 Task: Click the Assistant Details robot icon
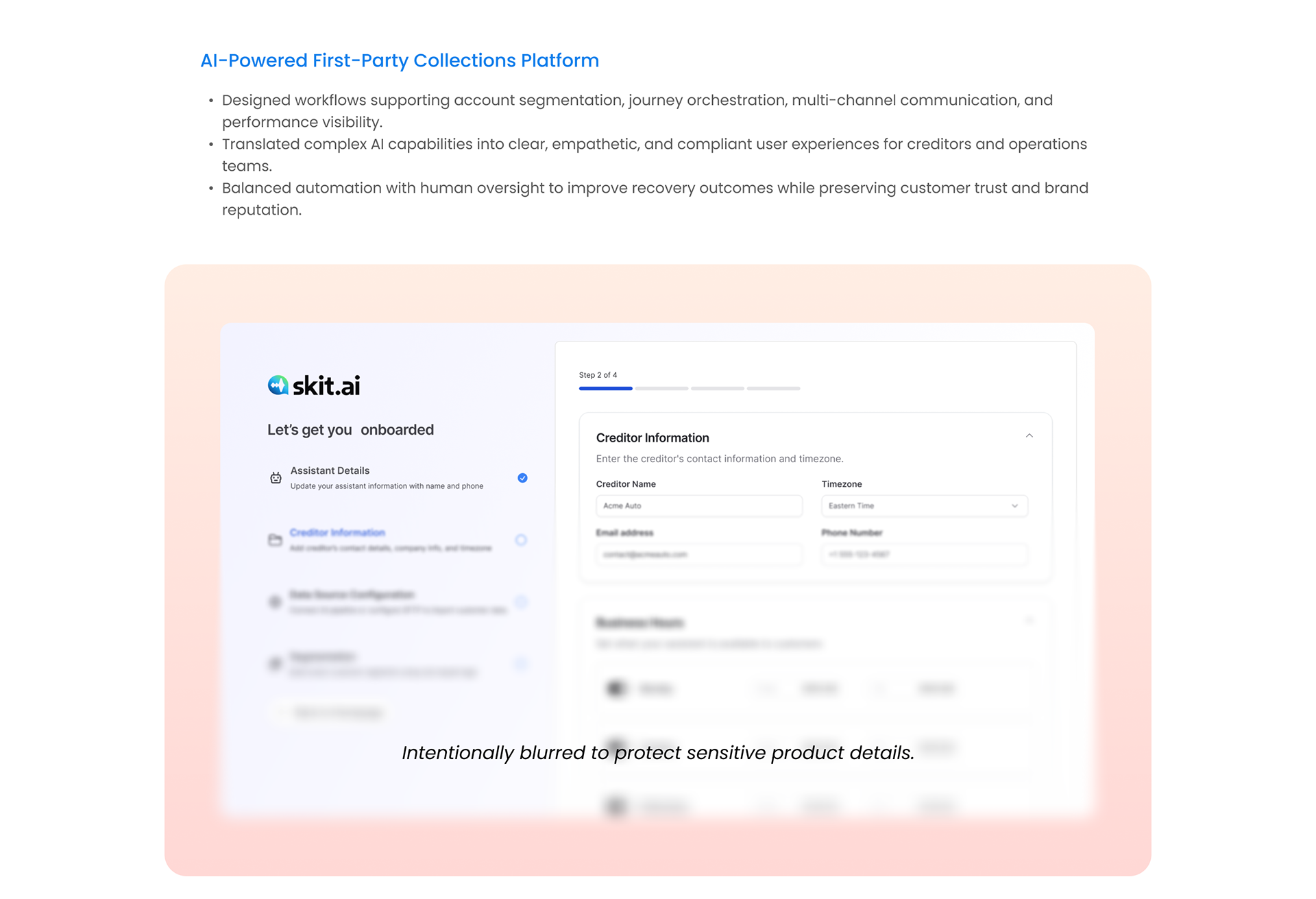[276, 478]
